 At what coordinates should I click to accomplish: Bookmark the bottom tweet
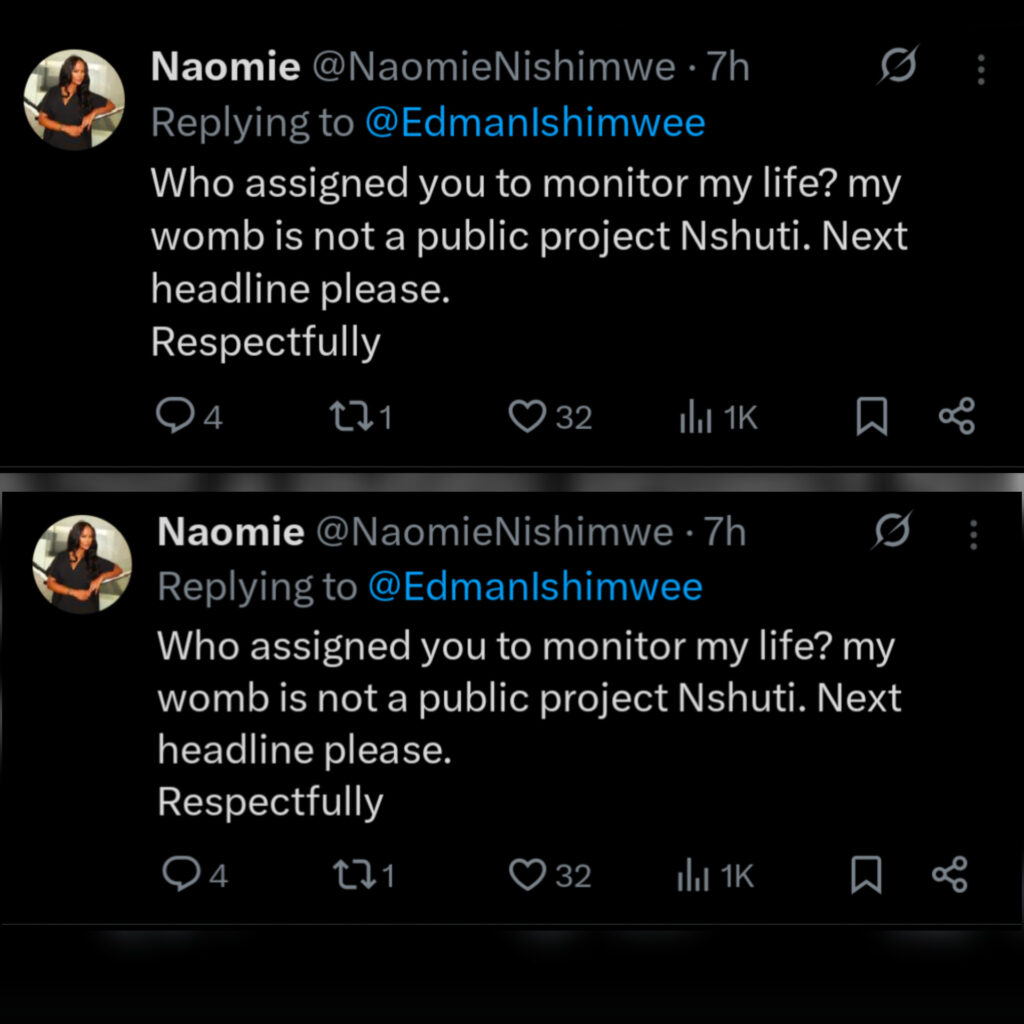(x=866, y=875)
